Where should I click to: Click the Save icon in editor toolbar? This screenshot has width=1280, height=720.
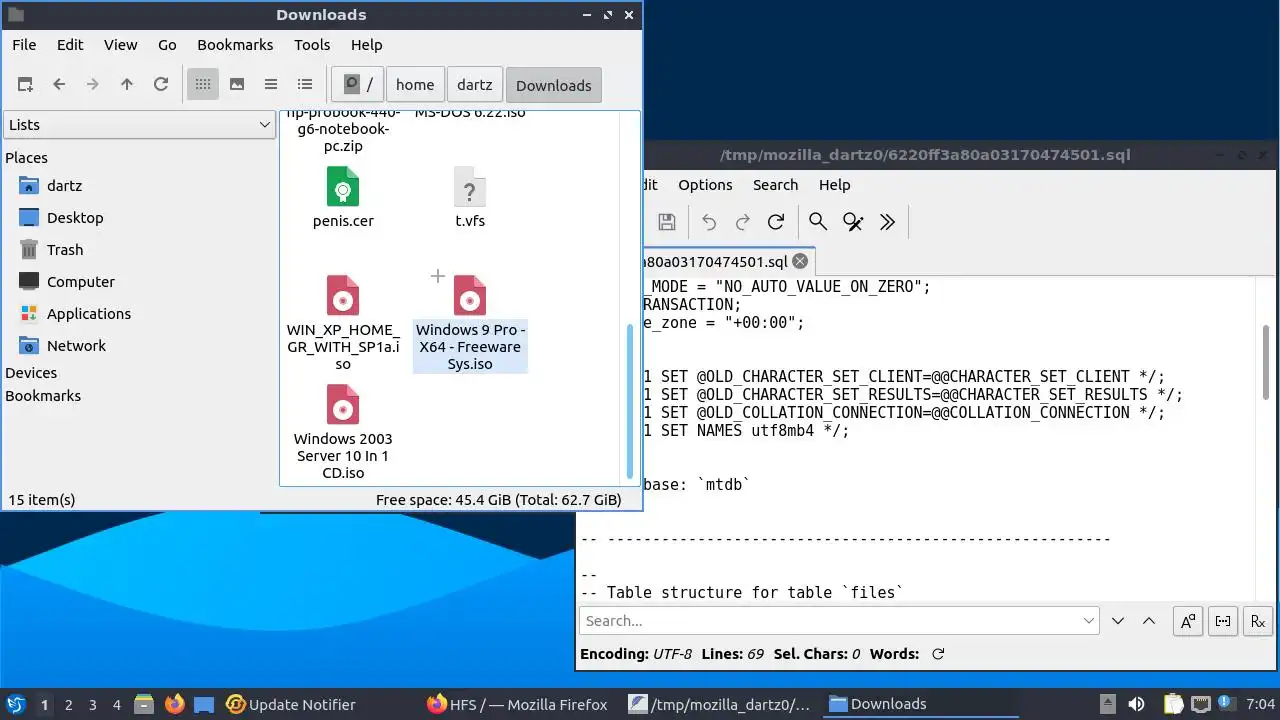tap(667, 222)
